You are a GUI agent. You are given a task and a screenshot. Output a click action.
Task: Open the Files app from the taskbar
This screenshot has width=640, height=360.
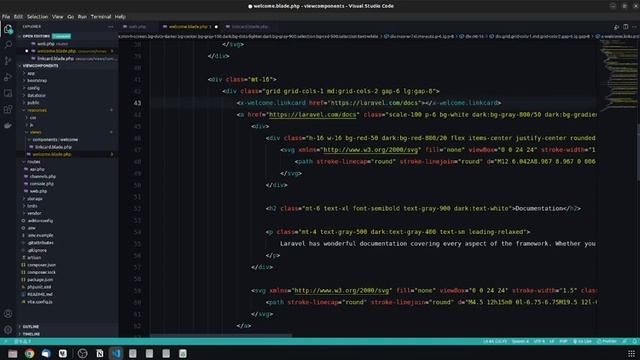coord(13,353)
